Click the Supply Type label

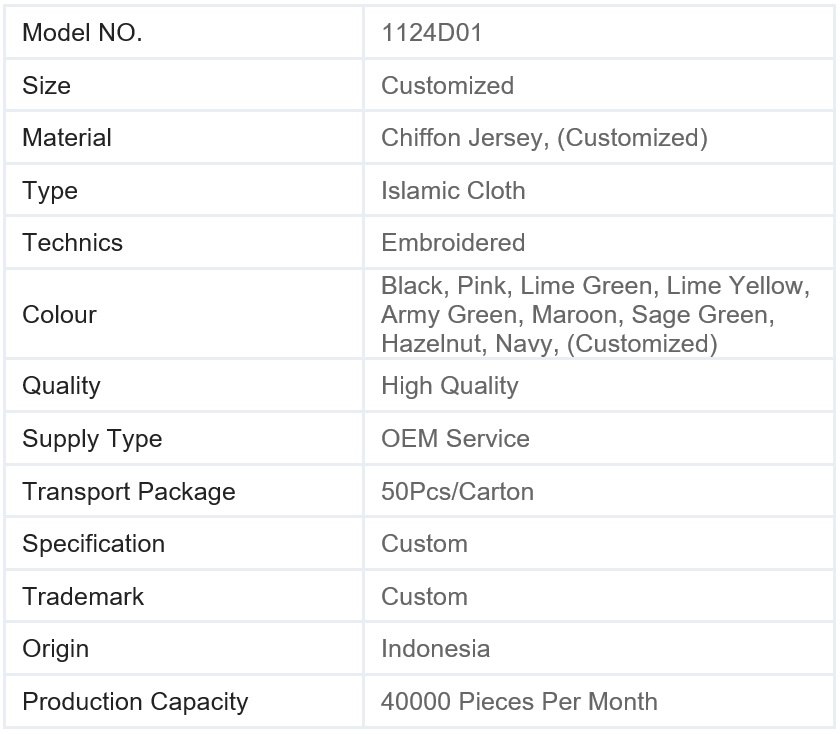click(x=92, y=439)
